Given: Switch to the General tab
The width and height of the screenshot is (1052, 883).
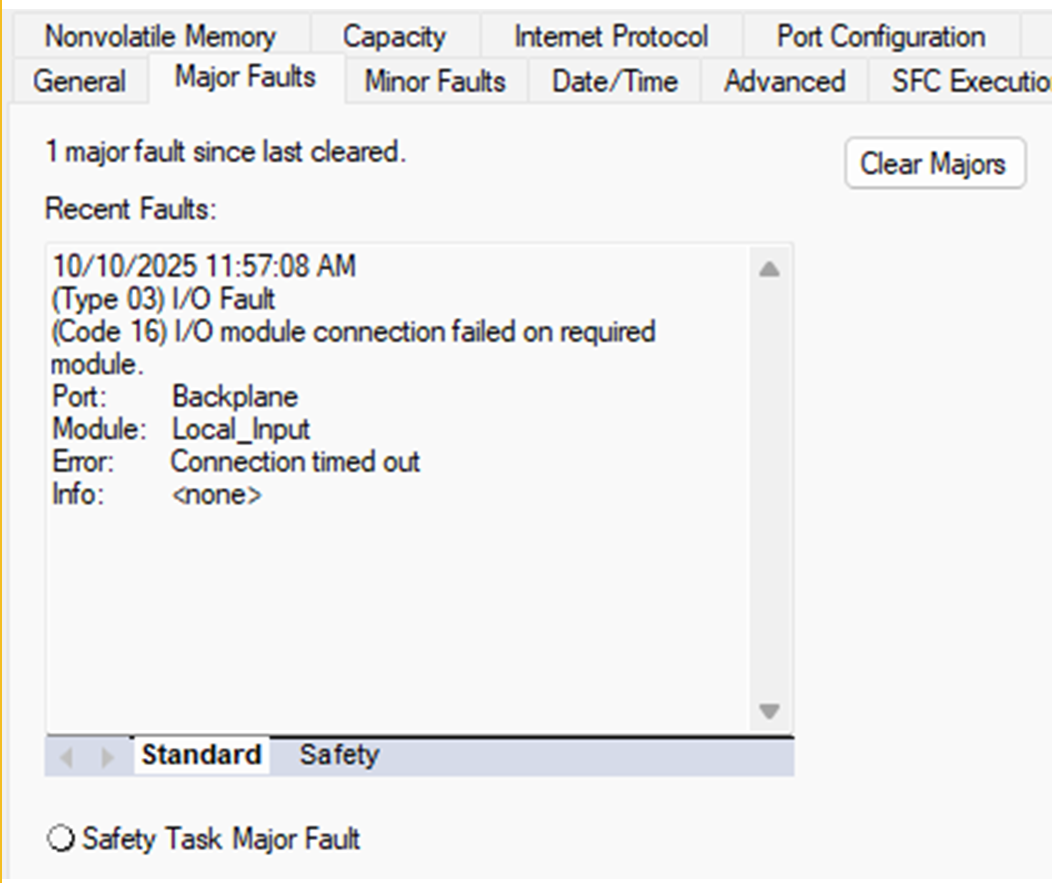Looking at the screenshot, I should pos(80,82).
